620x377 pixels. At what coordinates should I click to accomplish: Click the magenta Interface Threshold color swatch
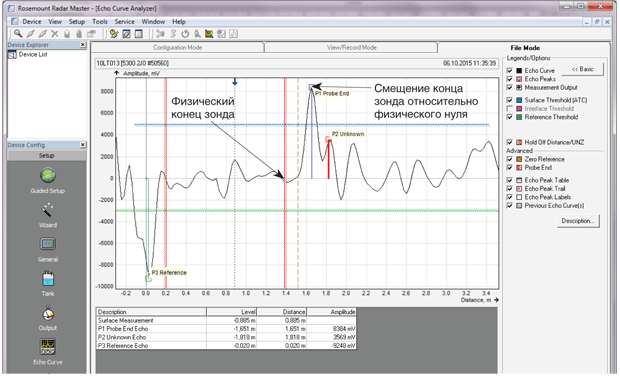click(519, 108)
